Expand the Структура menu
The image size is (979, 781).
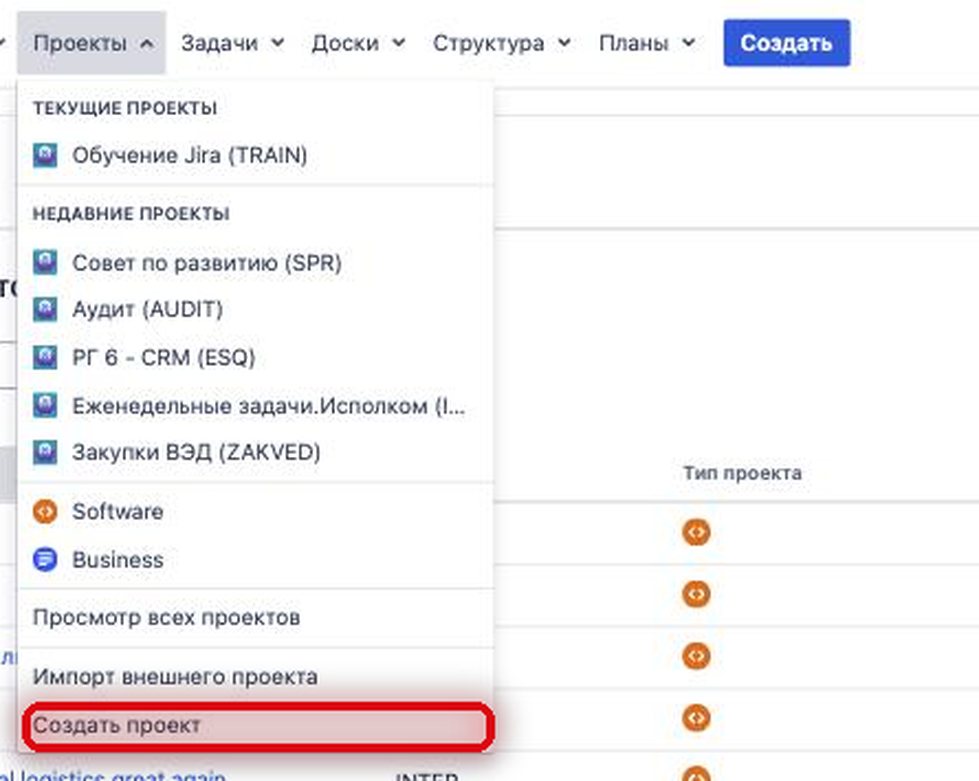(x=501, y=43)
